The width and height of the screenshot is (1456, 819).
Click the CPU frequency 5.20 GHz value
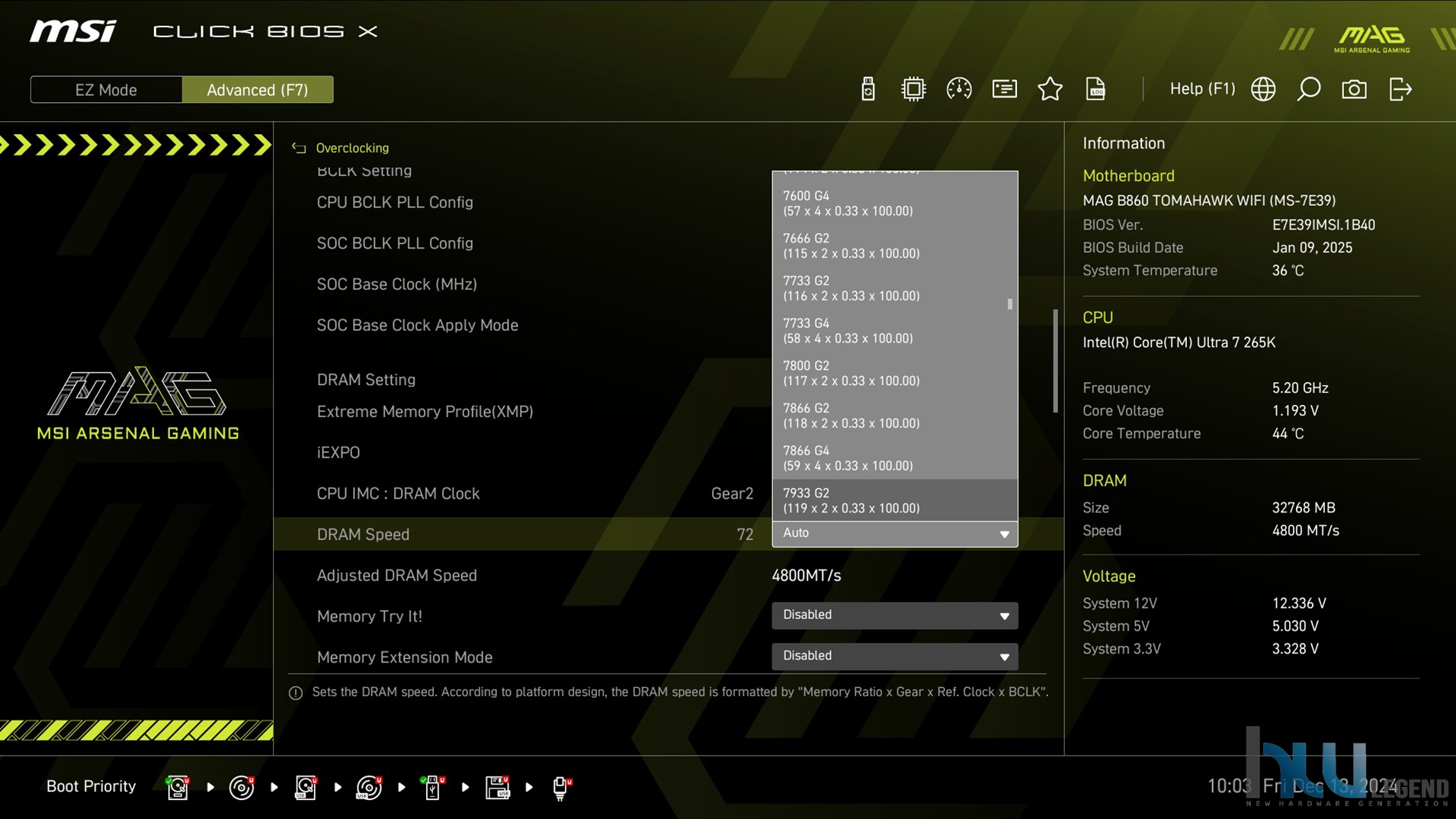click(x=1300, y=388)
